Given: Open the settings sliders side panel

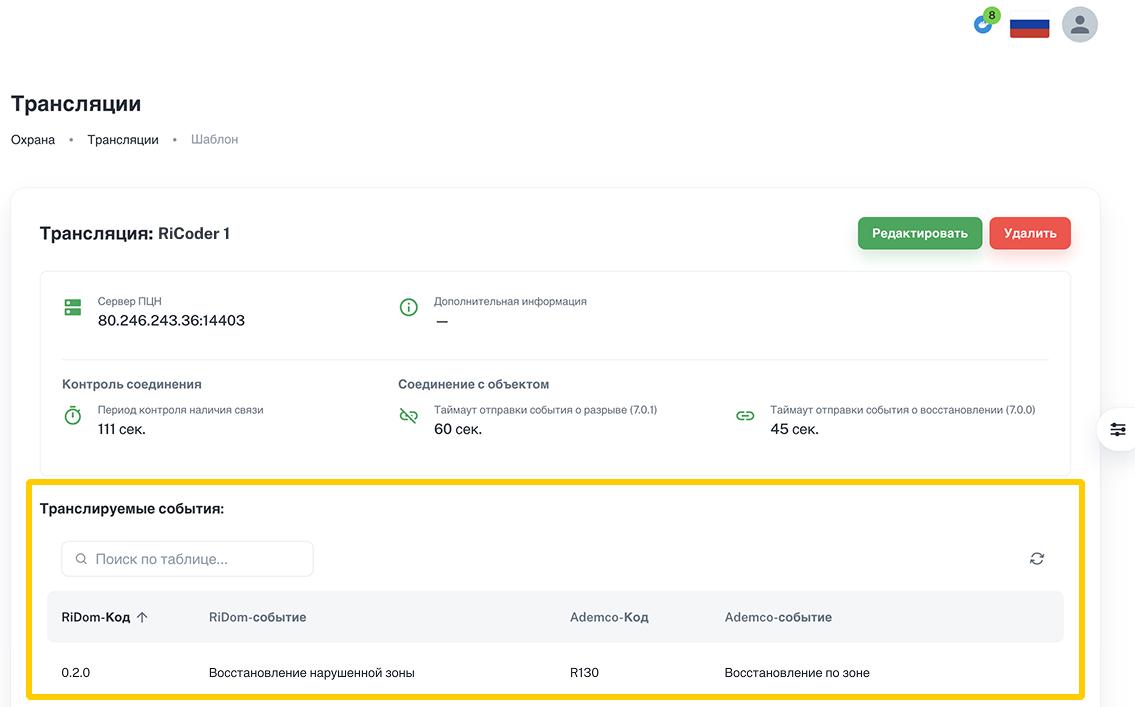Looking at the screenshot, I should (1118, 429).
